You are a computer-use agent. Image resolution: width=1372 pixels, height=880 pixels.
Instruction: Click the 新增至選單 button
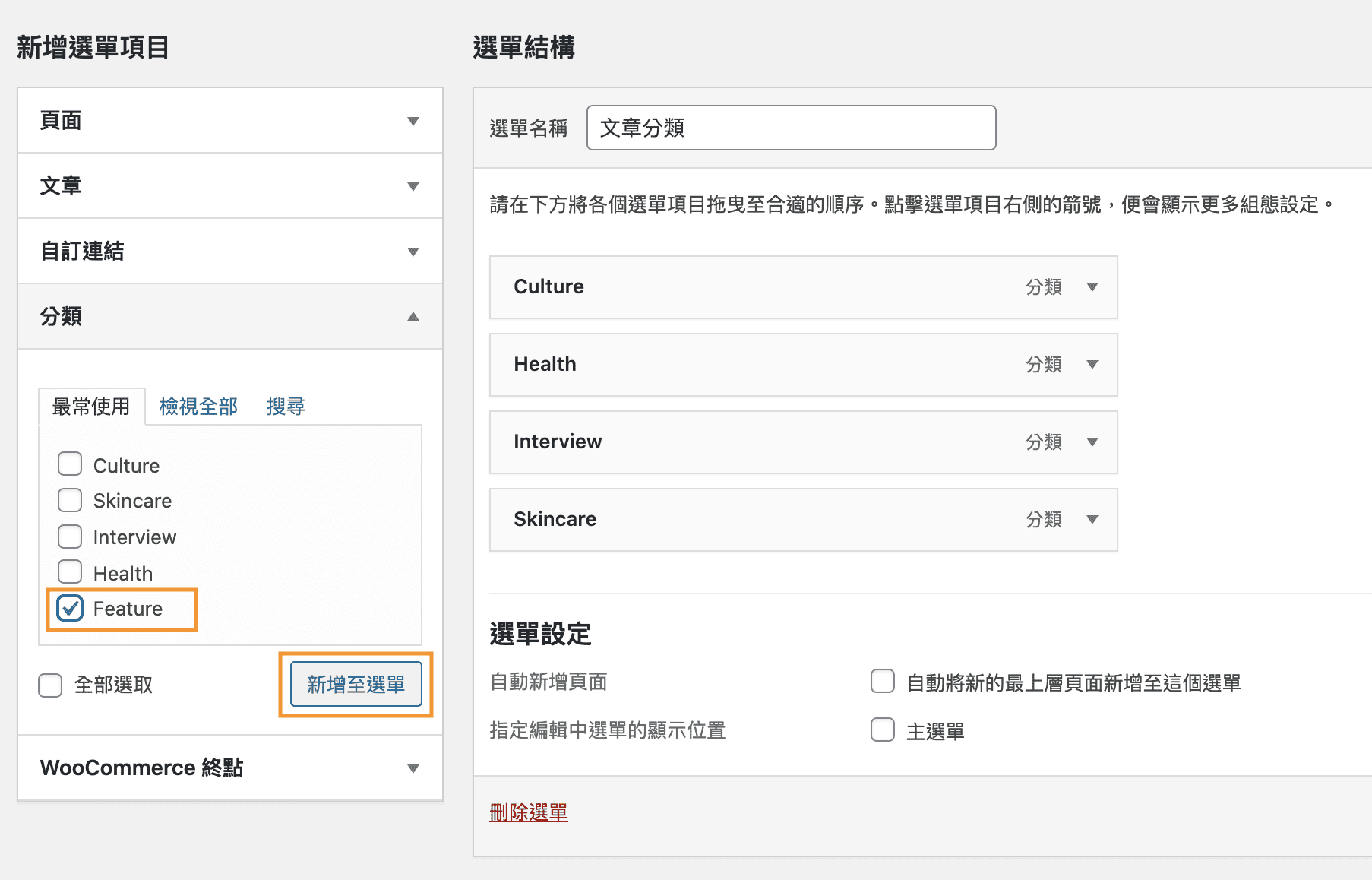(x=356, y=685)
